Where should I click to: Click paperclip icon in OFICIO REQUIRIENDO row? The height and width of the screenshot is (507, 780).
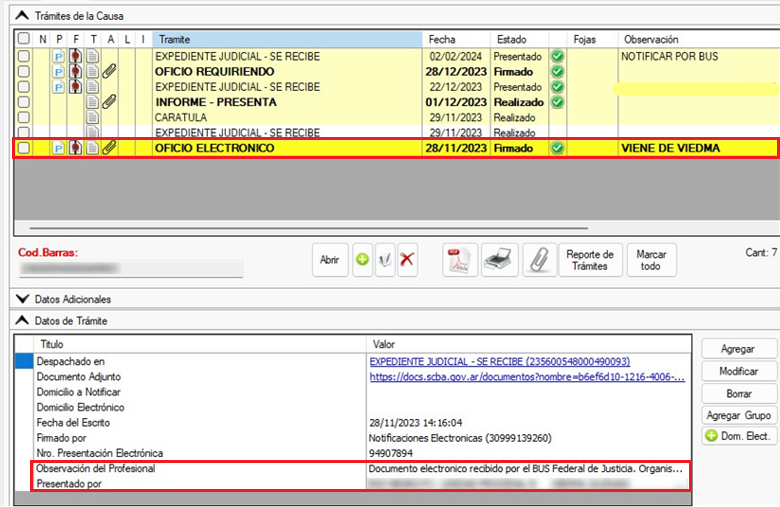[108, 72]
